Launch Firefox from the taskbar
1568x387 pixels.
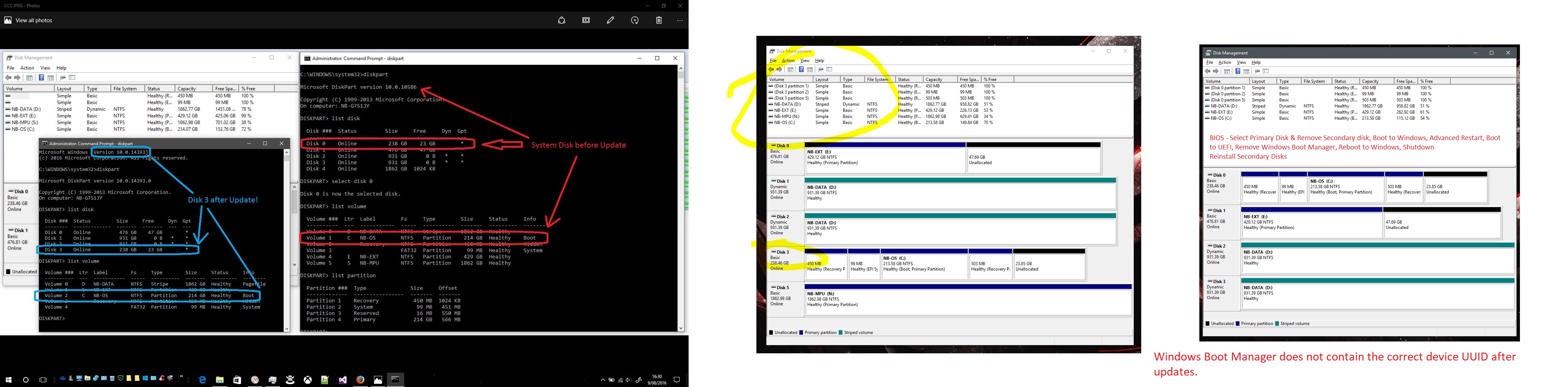360,380
